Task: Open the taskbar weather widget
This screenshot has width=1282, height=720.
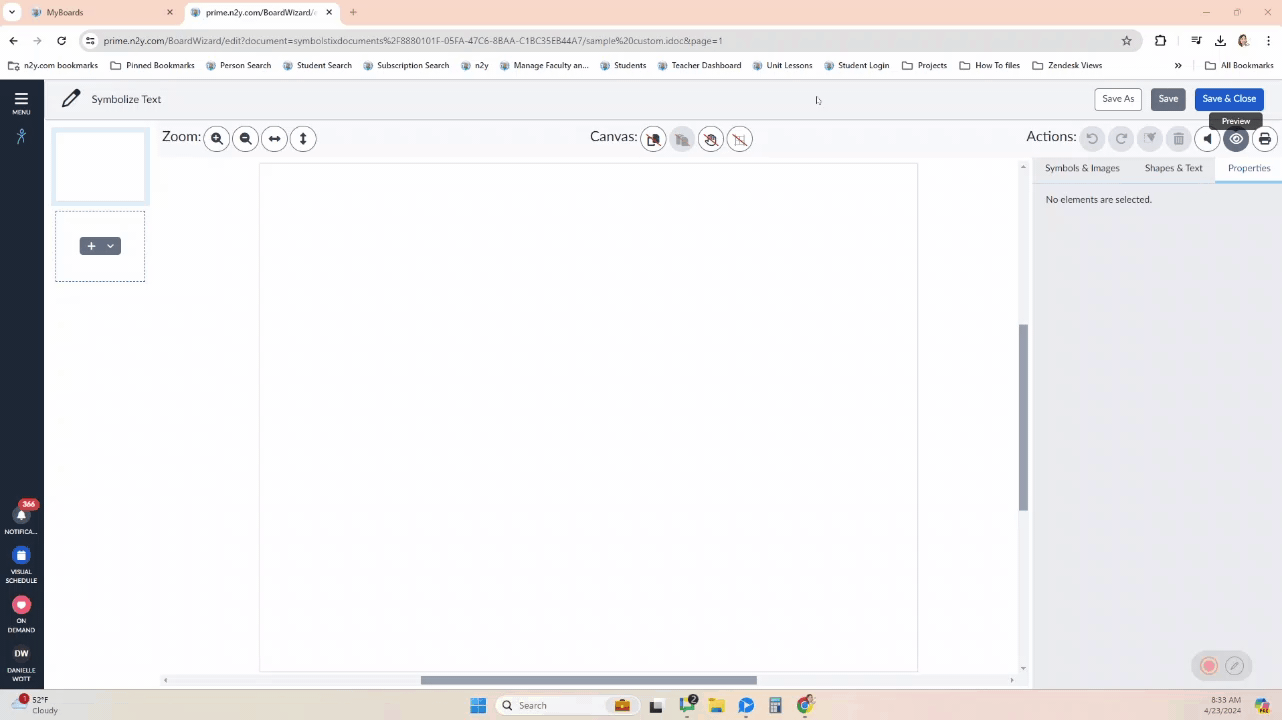Action: coord(34,705)
